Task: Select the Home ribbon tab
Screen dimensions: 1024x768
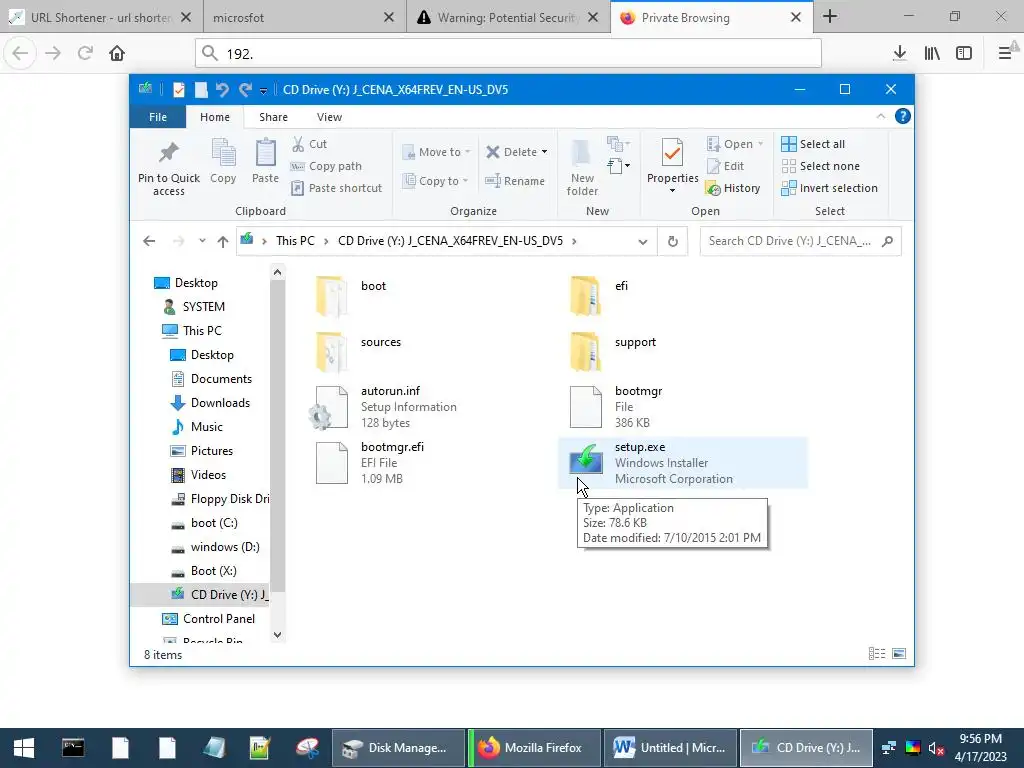Action: (215, 117)
